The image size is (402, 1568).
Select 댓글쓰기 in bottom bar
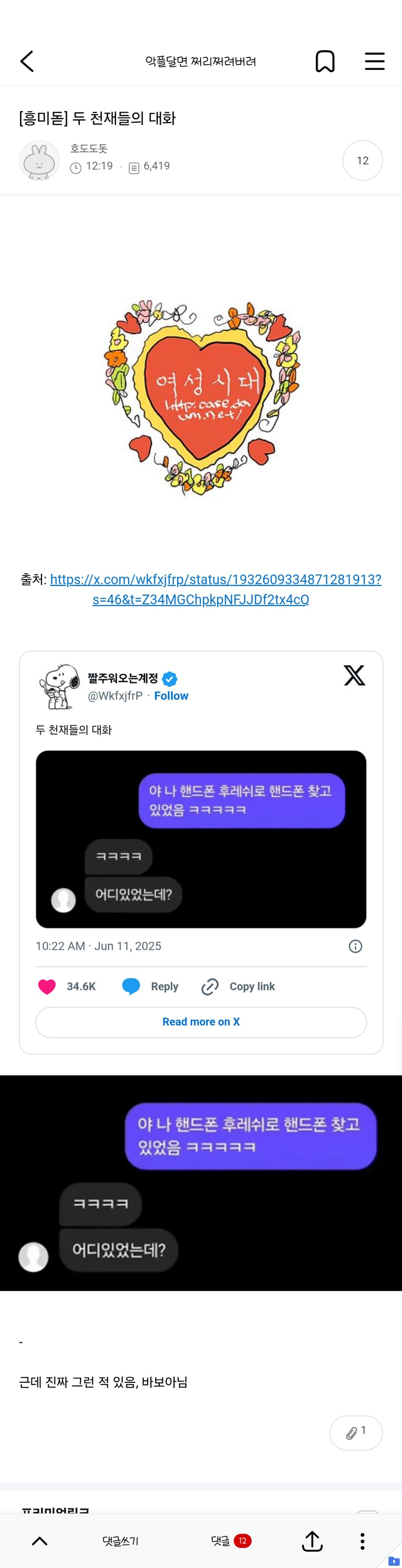[x=121, y=1541]
